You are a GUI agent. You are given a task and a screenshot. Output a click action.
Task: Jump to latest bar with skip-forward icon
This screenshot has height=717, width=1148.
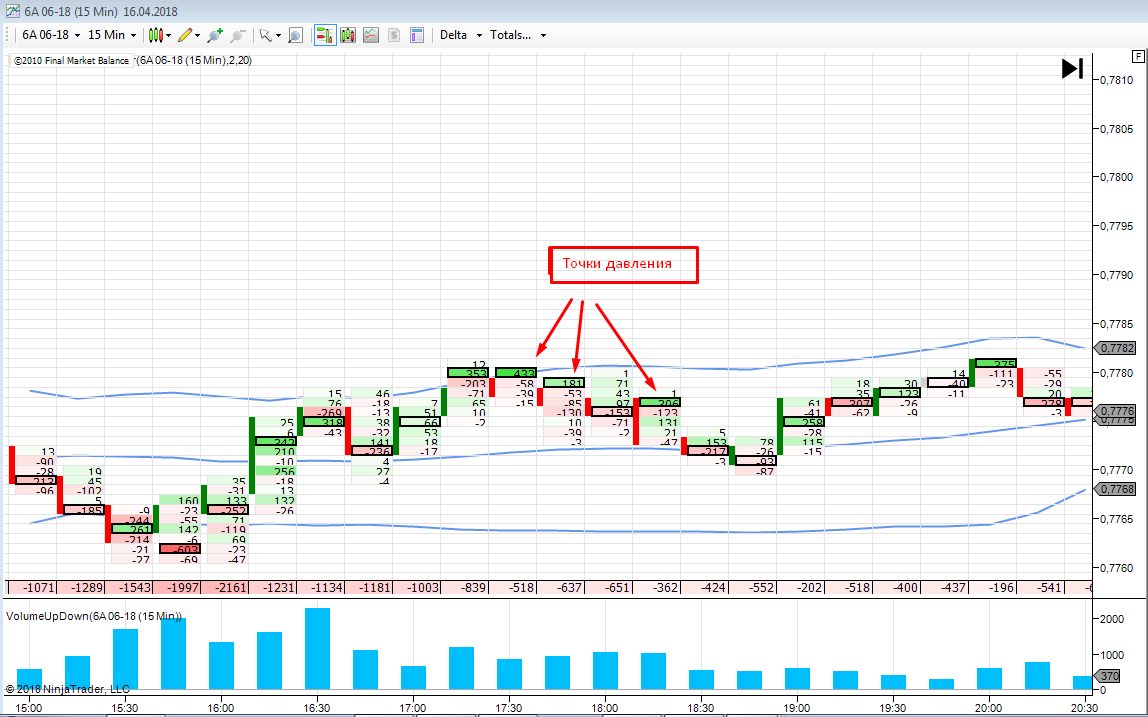(1073, 69)
